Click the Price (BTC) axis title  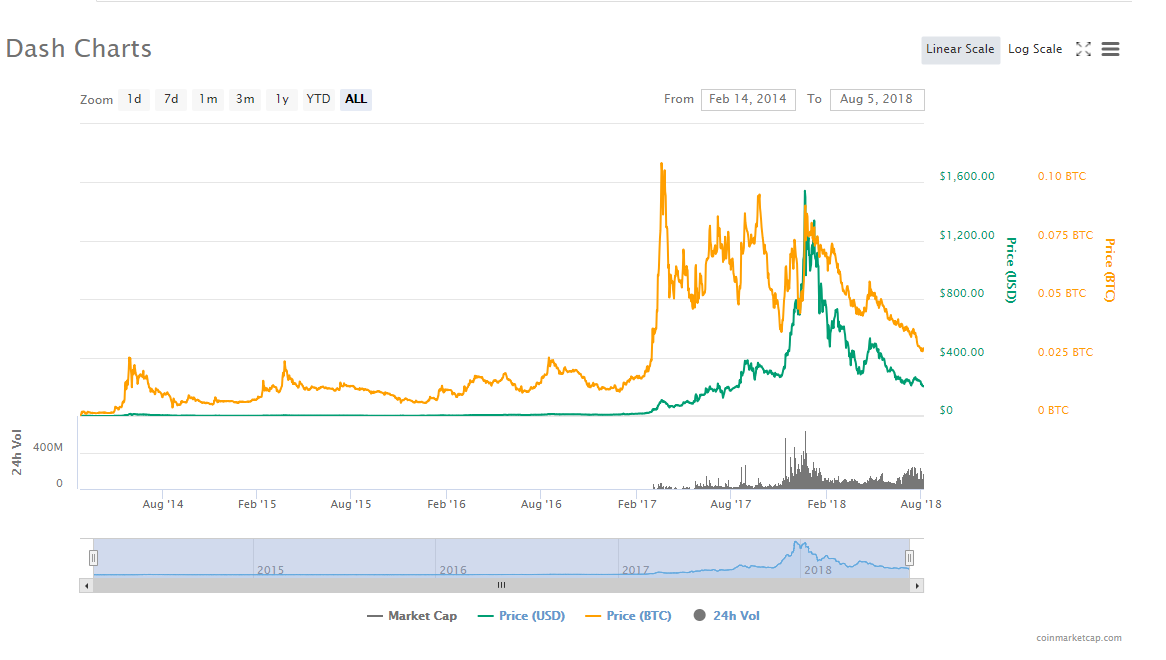[1109, 270]
